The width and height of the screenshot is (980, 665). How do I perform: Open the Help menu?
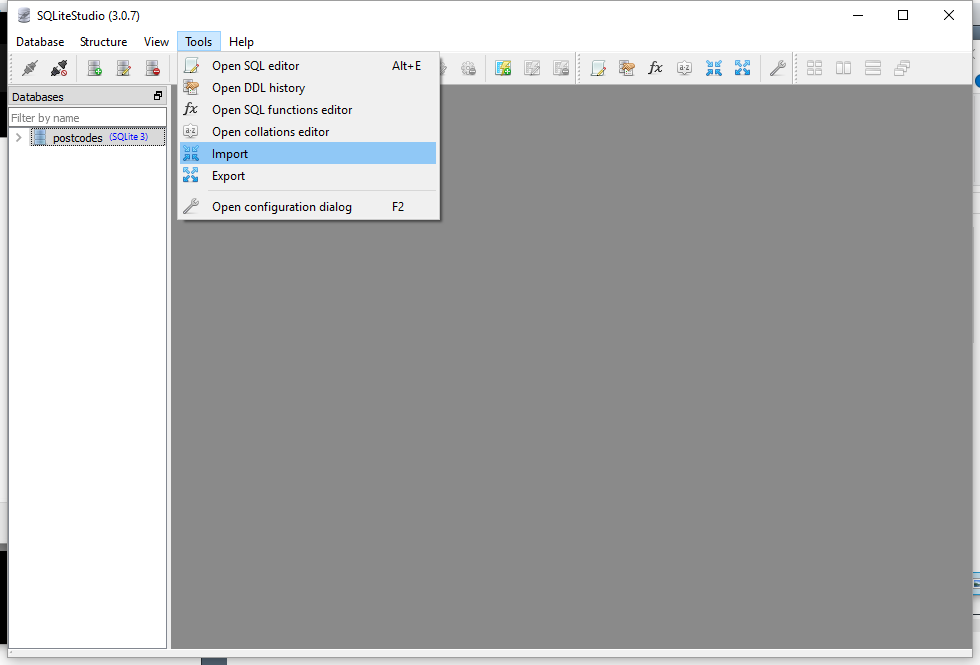coord(241,42)
